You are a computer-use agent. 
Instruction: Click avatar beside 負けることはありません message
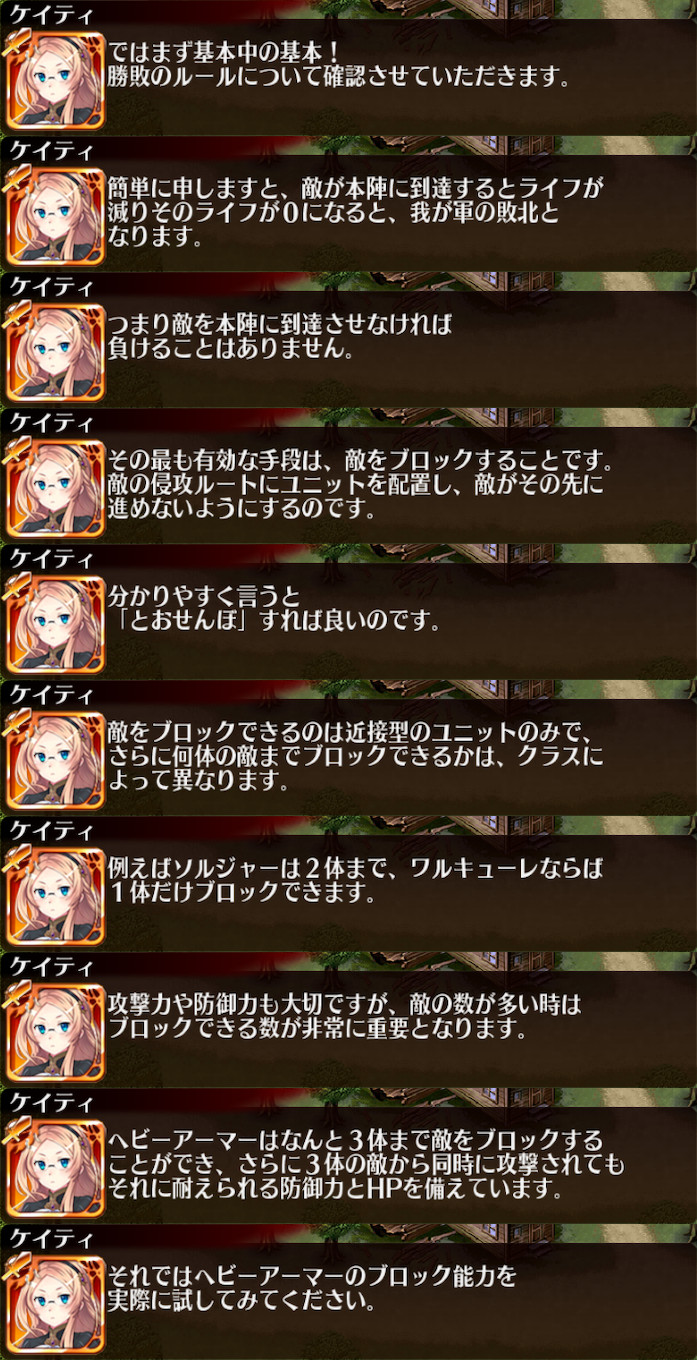click(55, 352)
